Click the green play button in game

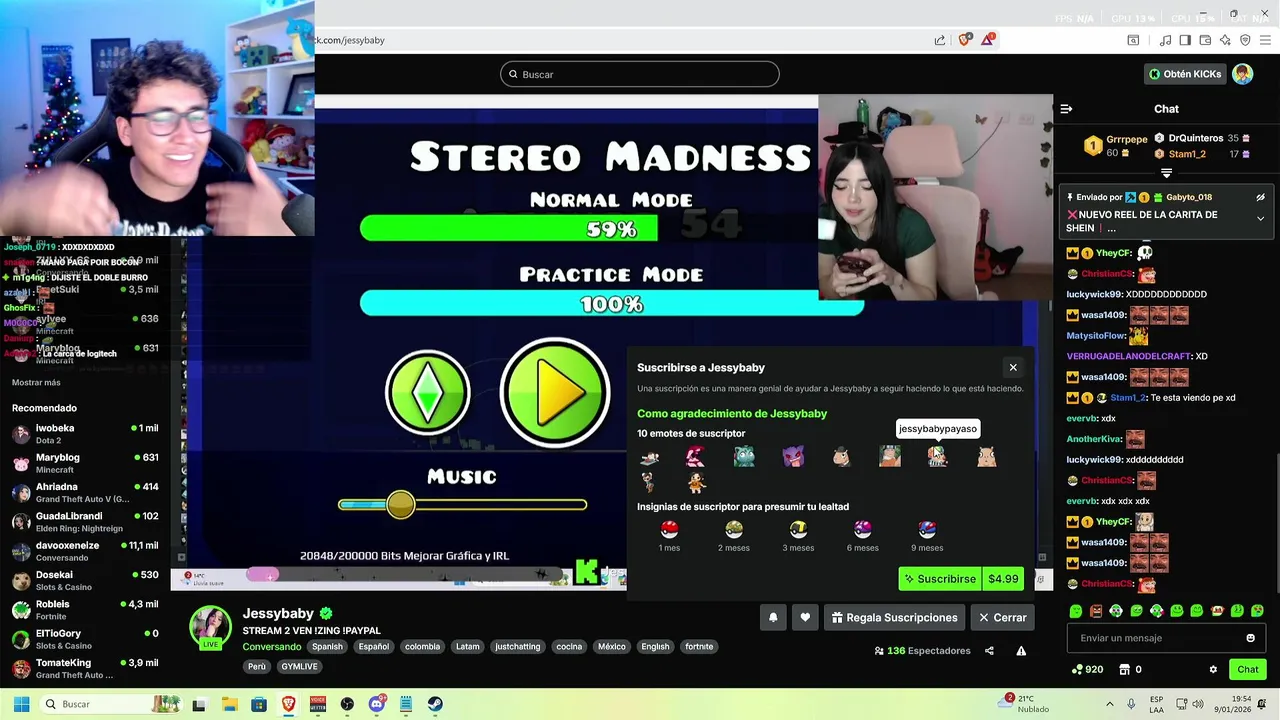point(555,392)
